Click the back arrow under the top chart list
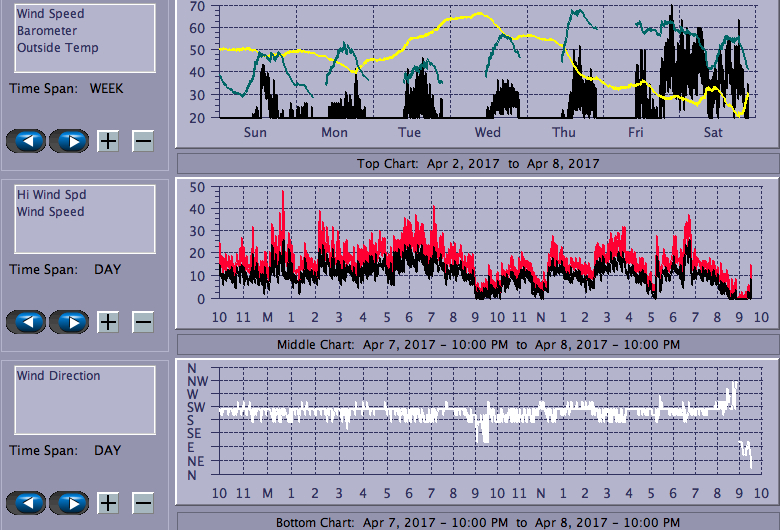The height and width of the screenshot is (530, 780). point(32,141)
